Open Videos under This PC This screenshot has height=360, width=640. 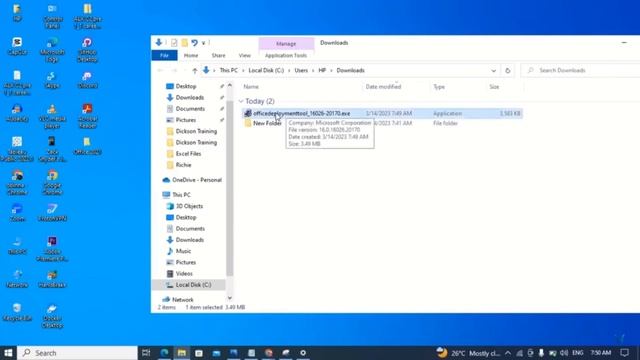(x=184, y=273)
